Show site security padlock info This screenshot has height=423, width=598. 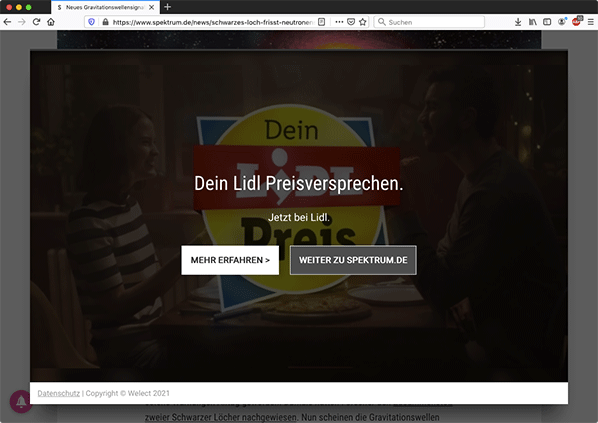pyautogui.click(x=106, y=22)
